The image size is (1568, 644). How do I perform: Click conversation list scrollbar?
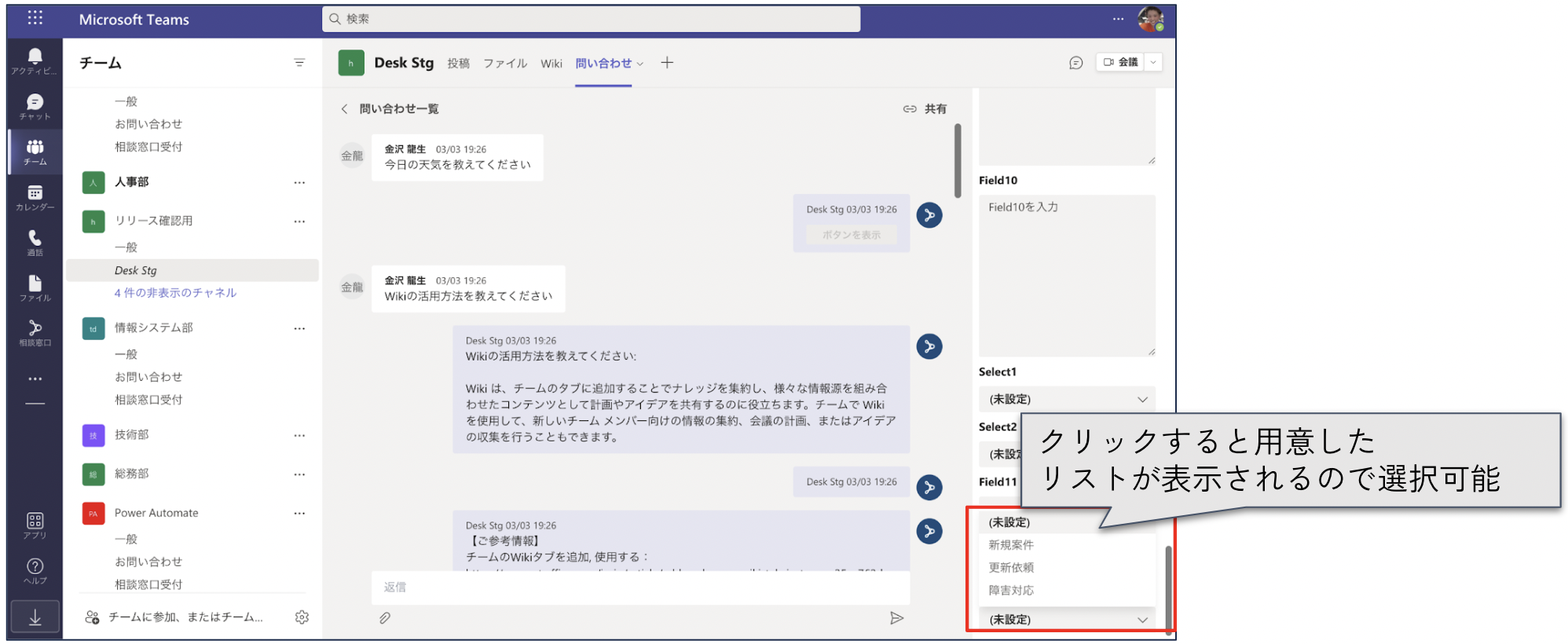click(x=958, y=161)
